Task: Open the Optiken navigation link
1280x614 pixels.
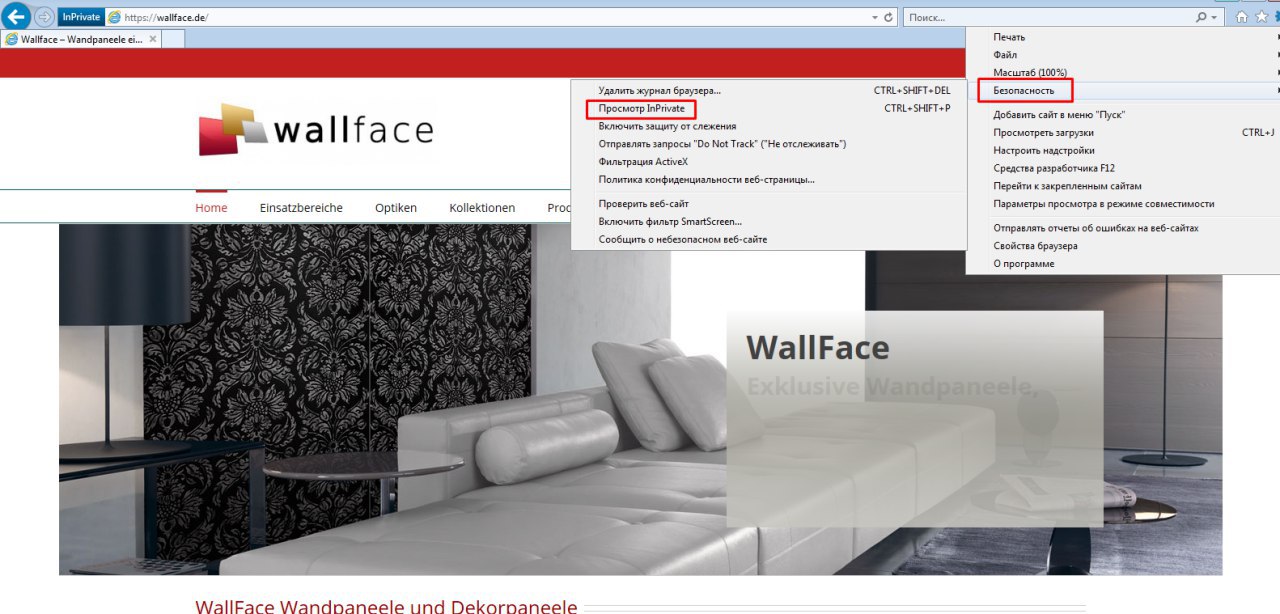Action: coord(396,208)
